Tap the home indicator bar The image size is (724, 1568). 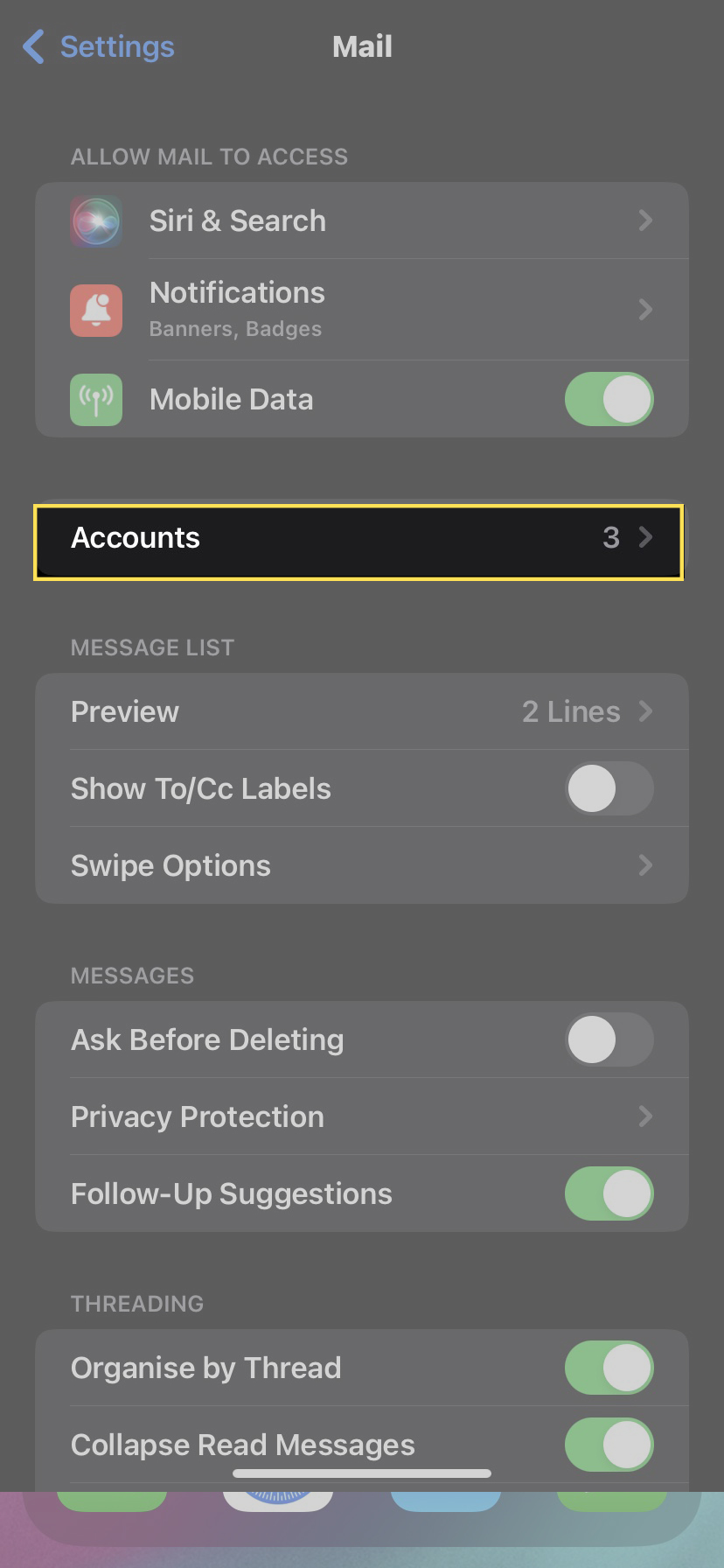[x=362, y=1473]
